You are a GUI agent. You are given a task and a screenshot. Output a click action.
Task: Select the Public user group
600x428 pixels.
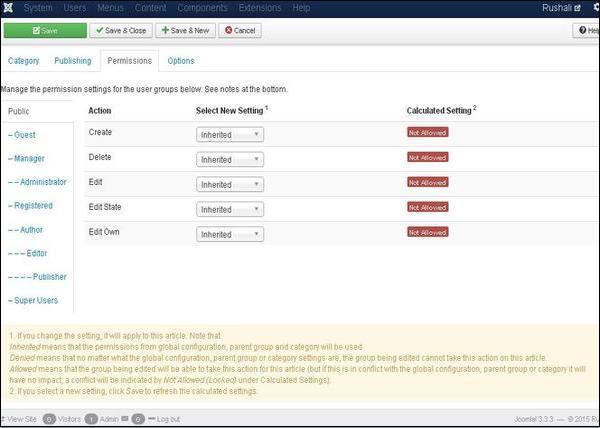point(19,111)
